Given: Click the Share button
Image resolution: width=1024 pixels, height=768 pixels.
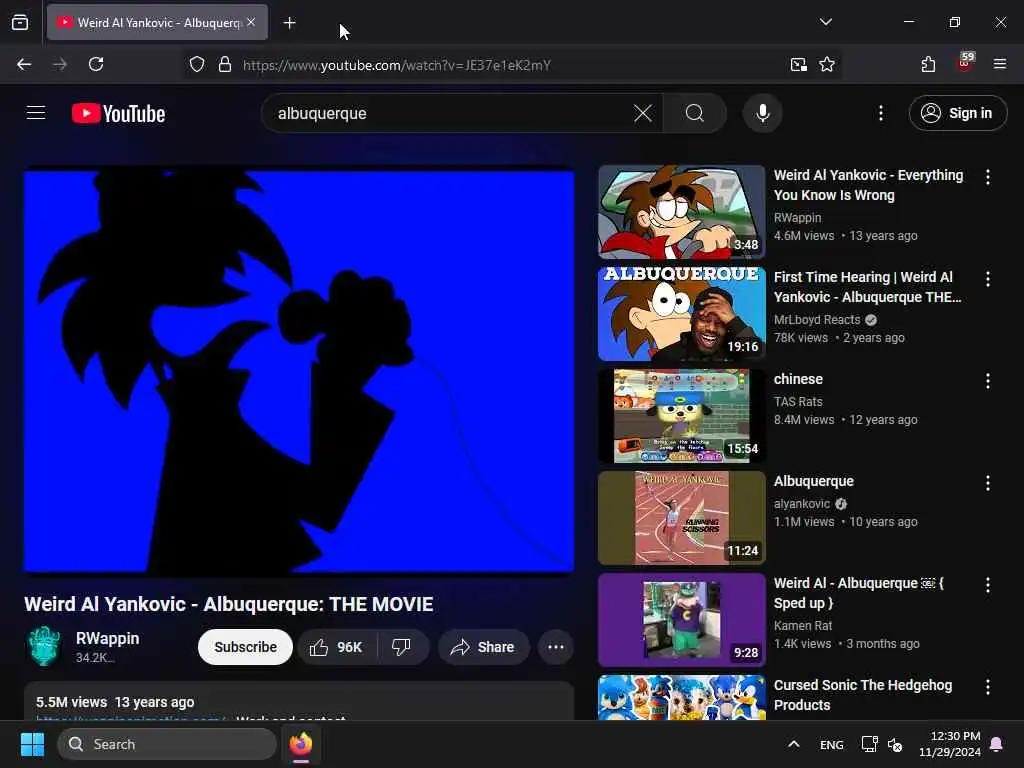Looking at the screenshot, I should [x=483, y=647].
